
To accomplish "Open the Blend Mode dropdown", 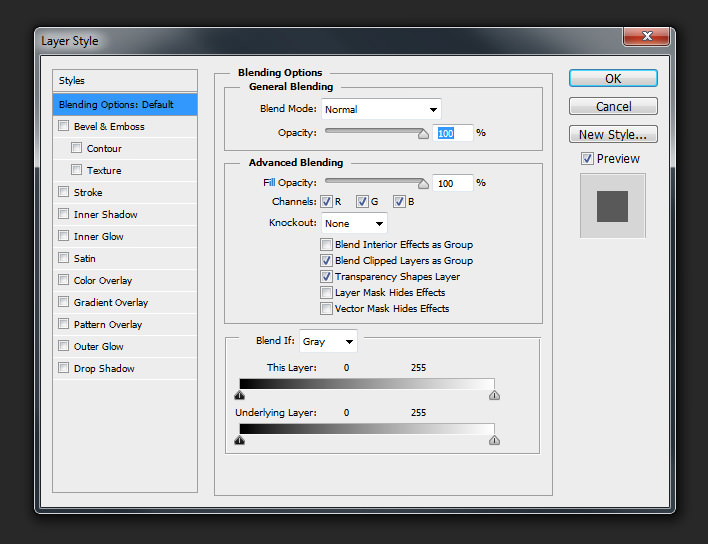I will tap(381, 109).
